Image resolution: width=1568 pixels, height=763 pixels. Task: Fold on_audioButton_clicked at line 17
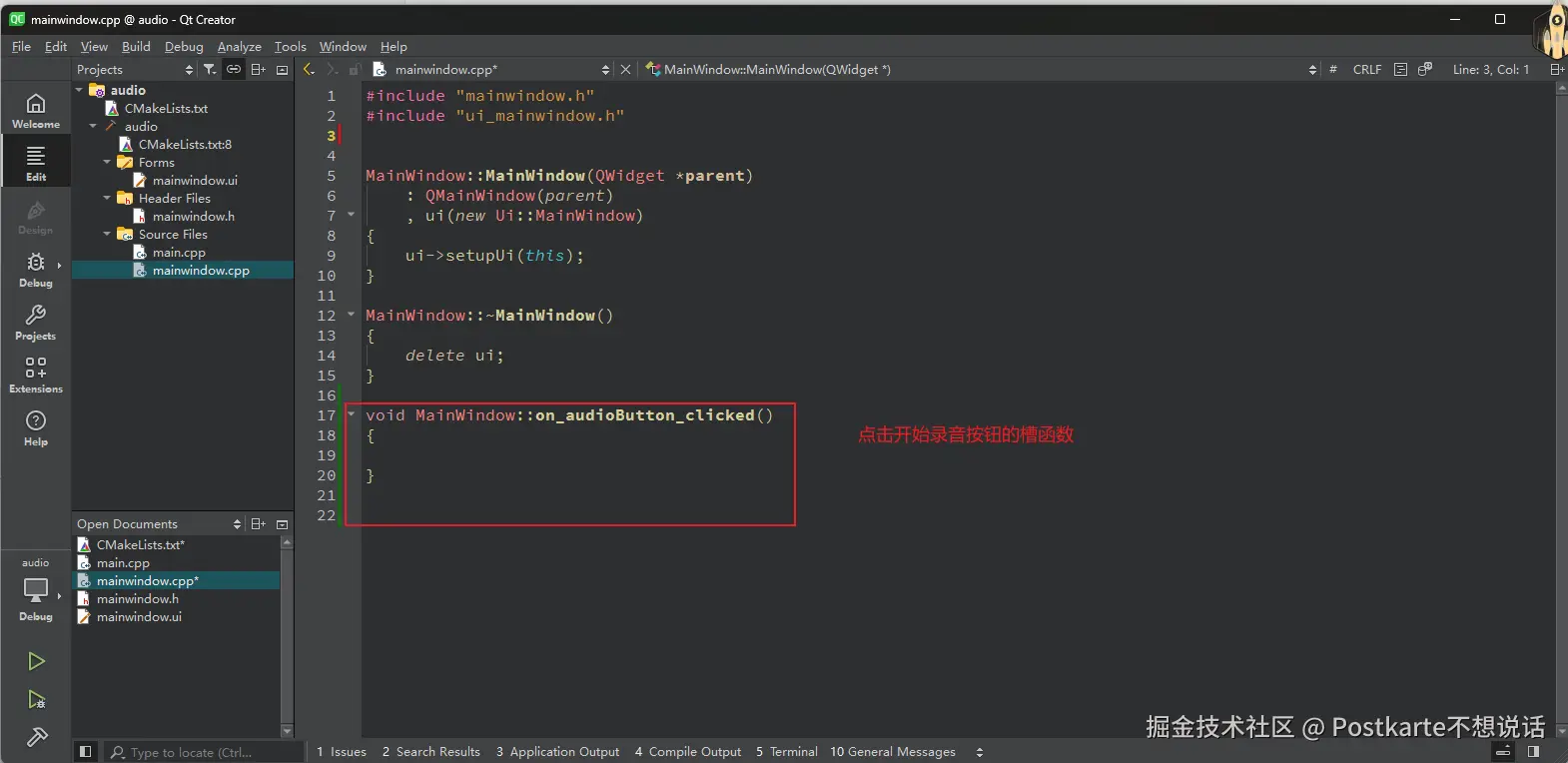click(351, 413)
